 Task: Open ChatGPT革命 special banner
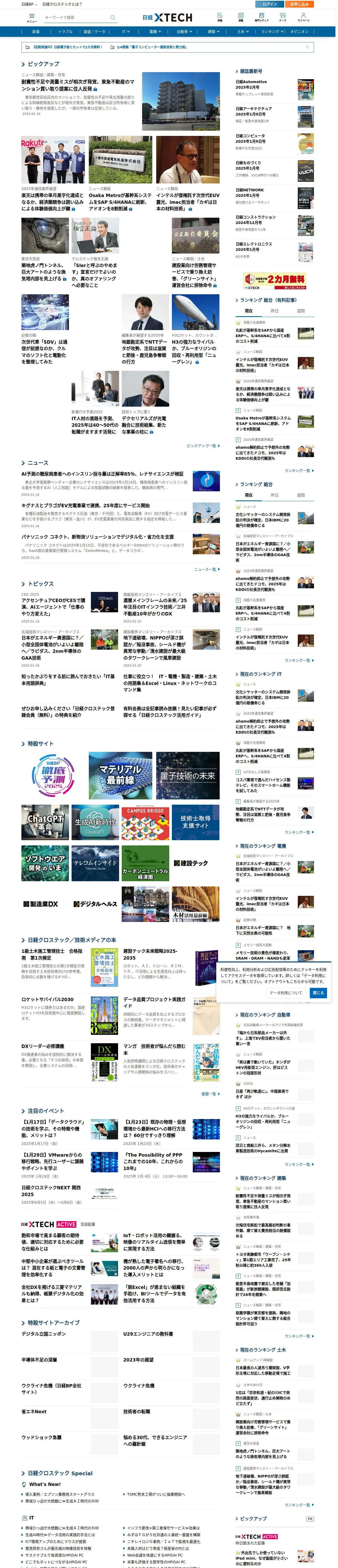pos(45,822)
